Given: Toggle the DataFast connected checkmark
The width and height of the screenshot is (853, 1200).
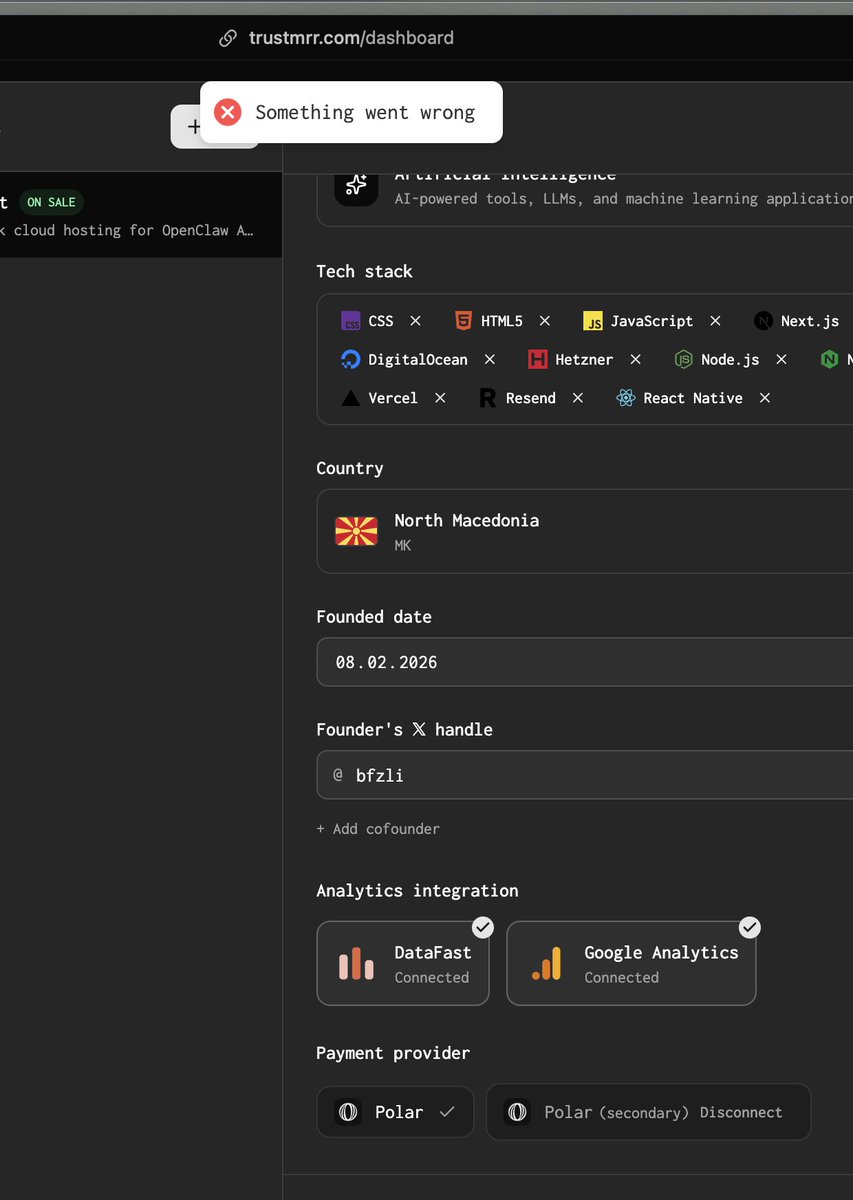Looking at the screenshot, I should 483,928.
